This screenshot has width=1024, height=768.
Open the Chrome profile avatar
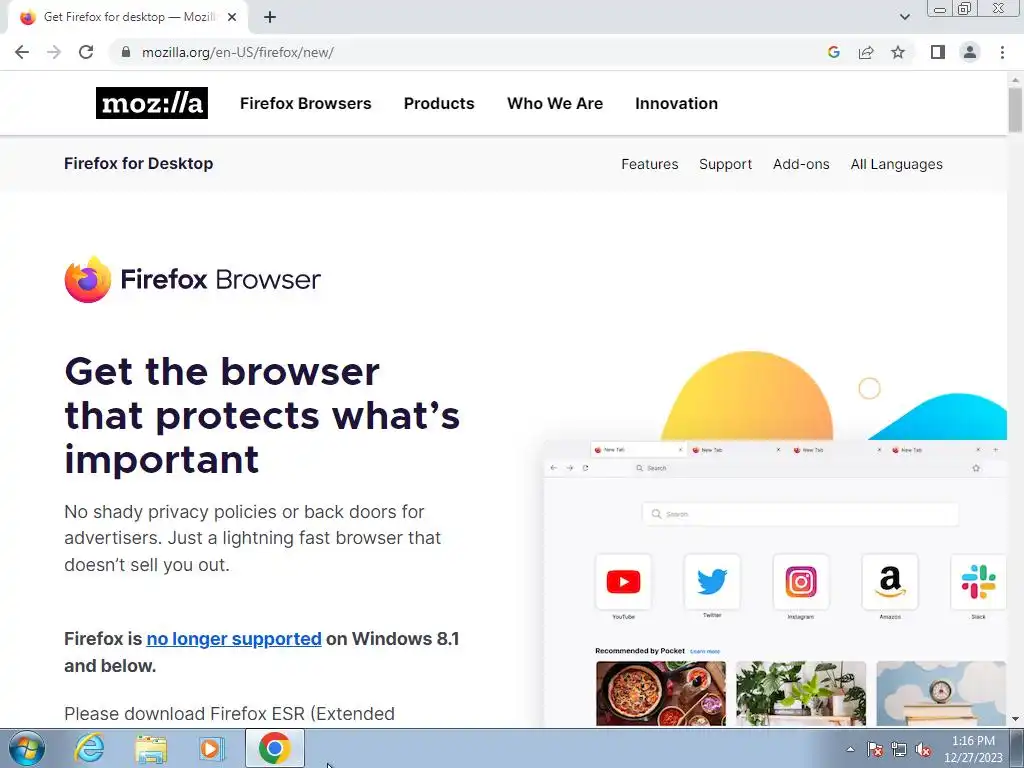(970, 52)
